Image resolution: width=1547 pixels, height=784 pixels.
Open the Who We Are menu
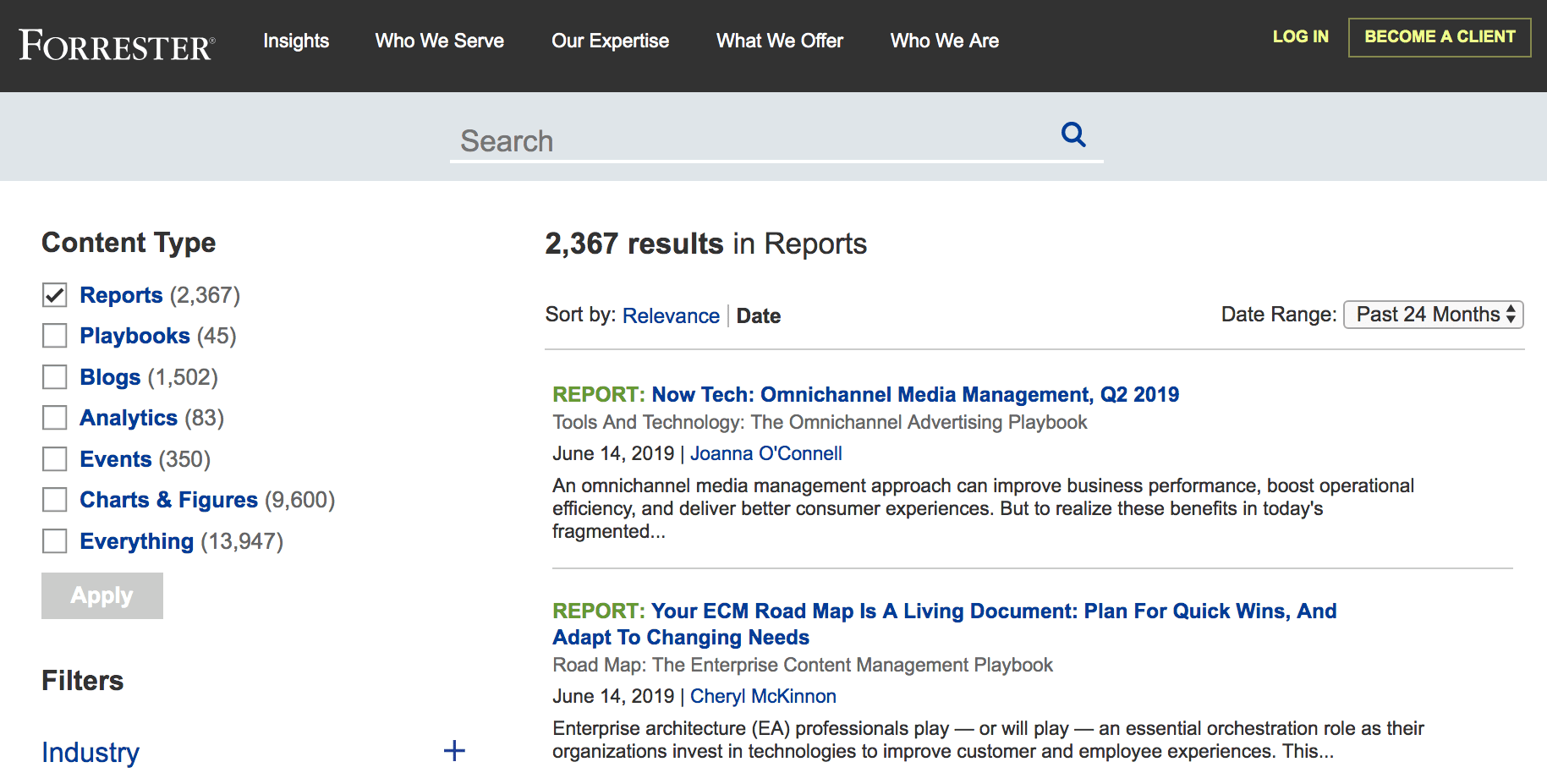945,41
